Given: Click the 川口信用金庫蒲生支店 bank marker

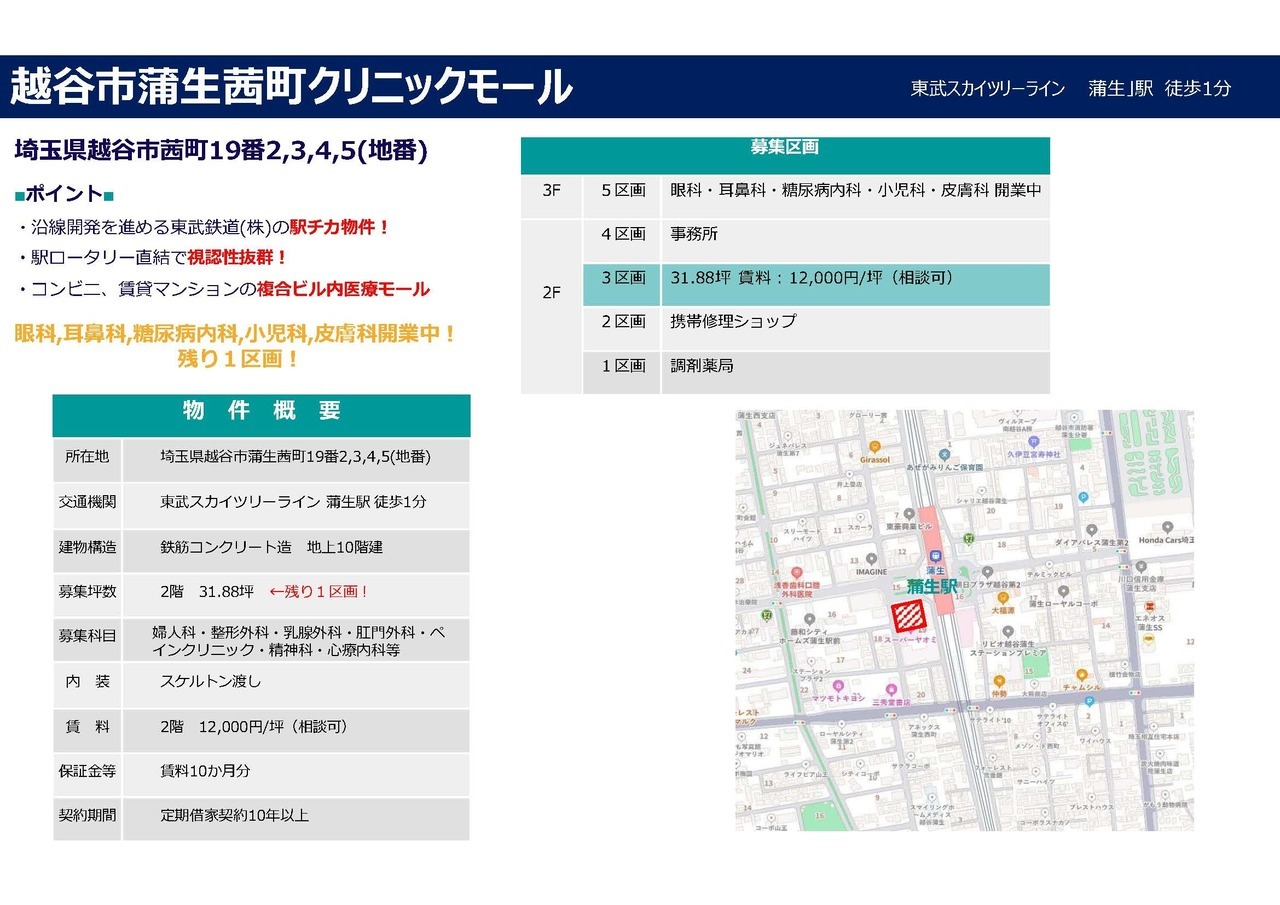Looking at the screenshot, I should (1141, 567).
